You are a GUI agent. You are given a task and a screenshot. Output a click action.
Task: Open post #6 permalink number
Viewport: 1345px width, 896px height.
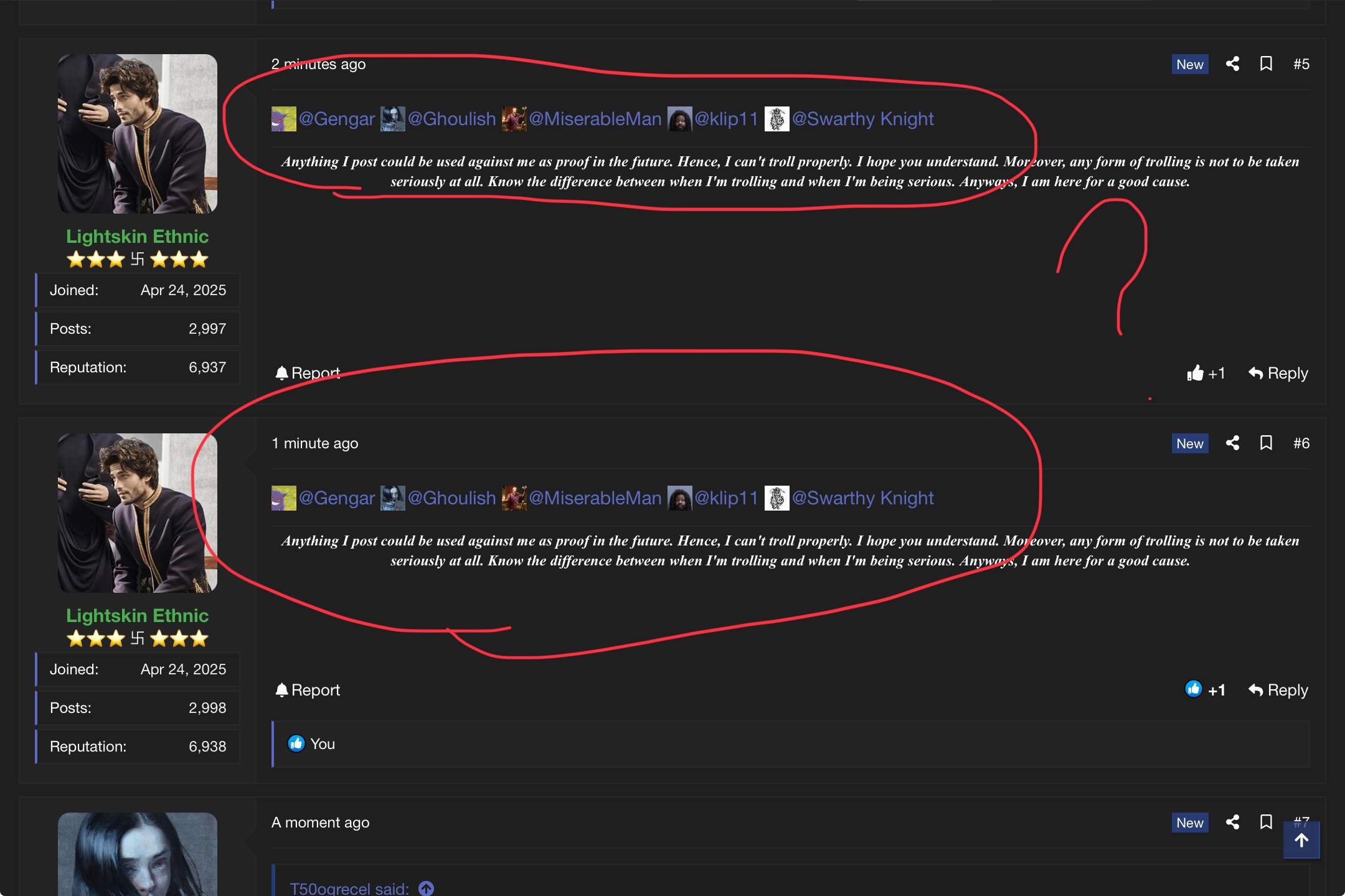[1301, 443]
